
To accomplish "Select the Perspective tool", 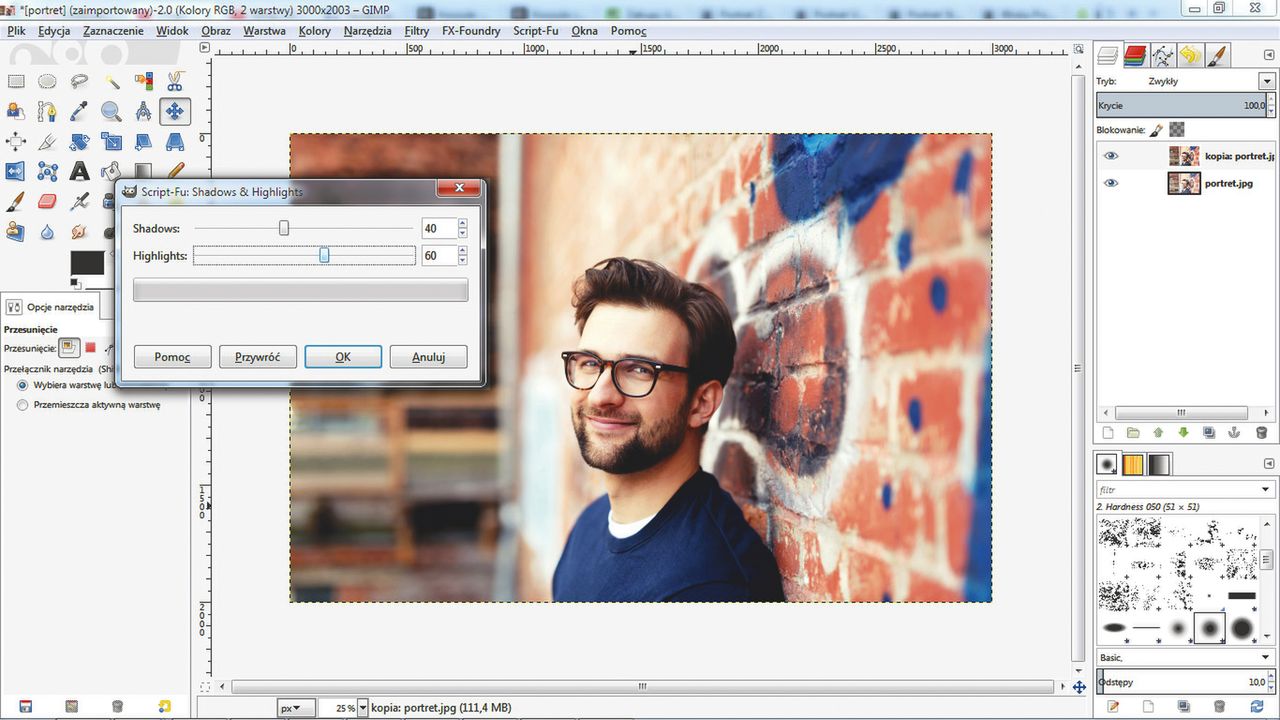I will 175,142.
